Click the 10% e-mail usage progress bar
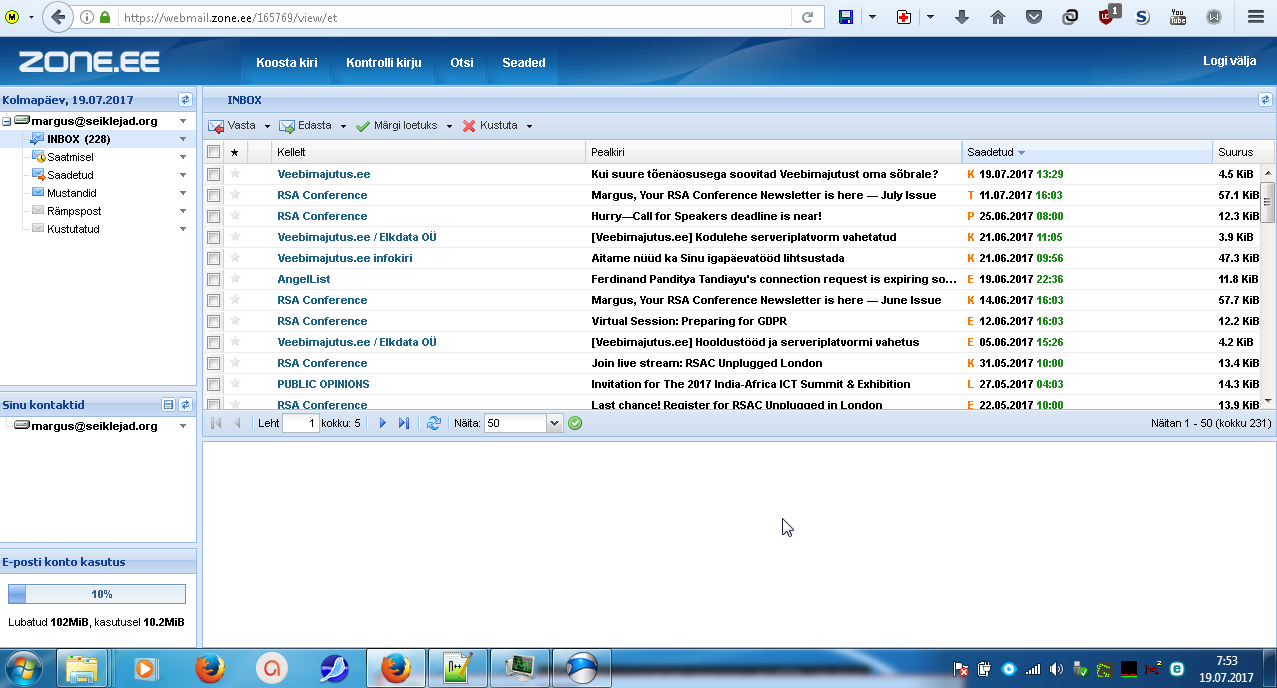The width and height of the screenshot is (1277, 688). click(97, 594)
